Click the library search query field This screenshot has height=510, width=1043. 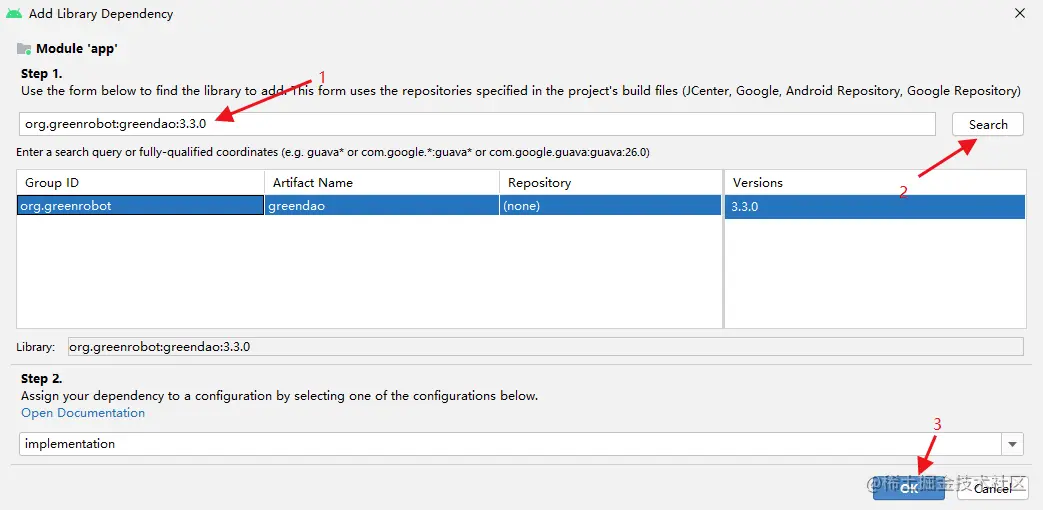[477, 124]
